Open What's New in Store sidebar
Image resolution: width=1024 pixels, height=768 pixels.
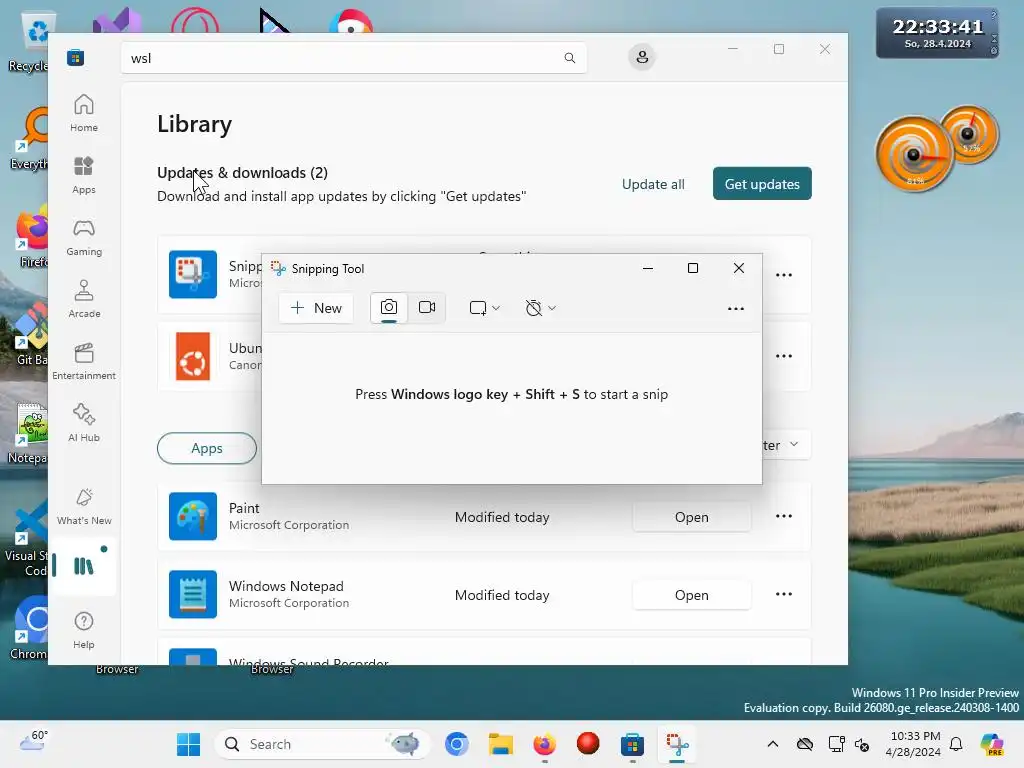(x=84, y=506)
